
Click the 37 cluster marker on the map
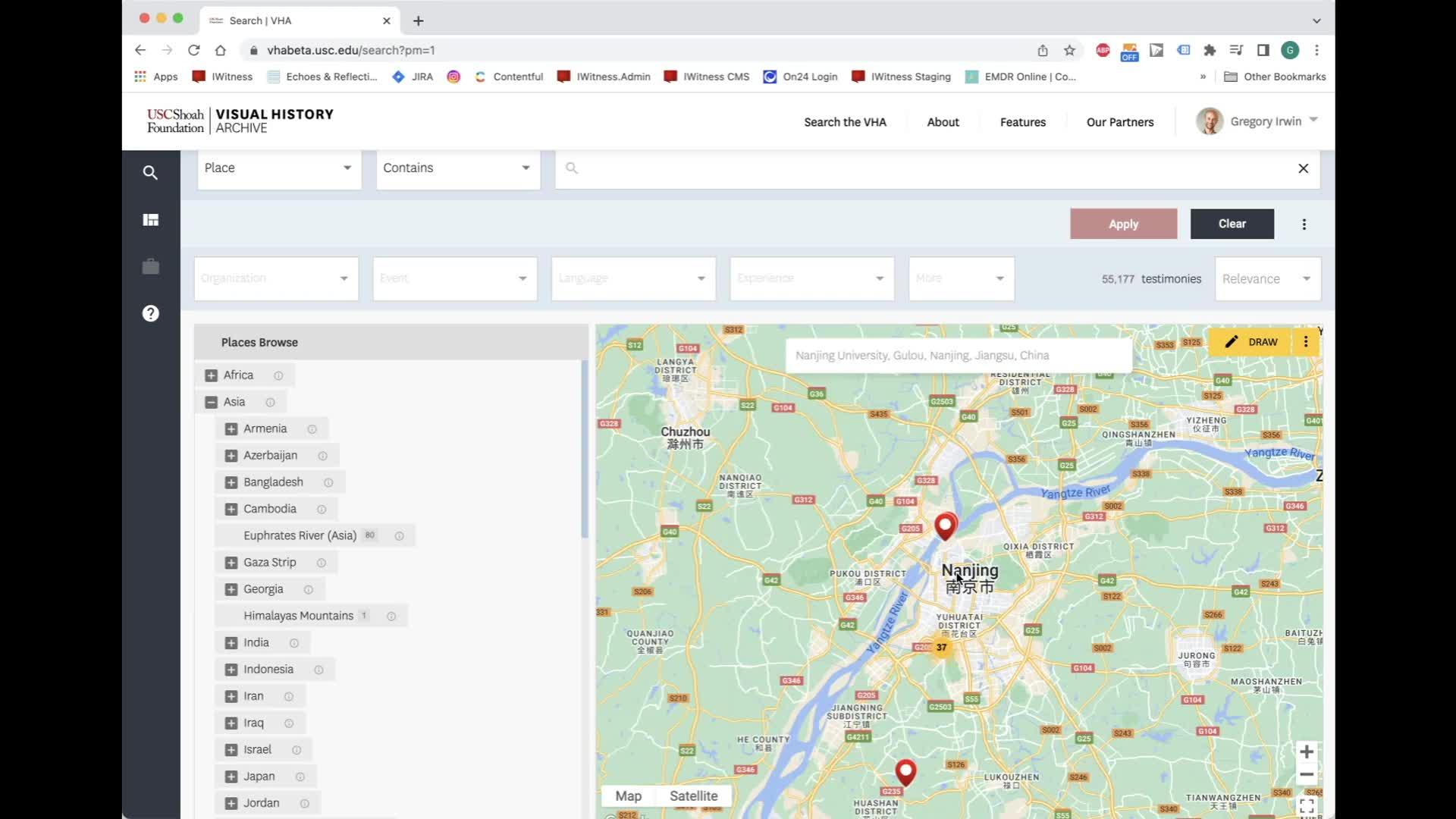click(x=941, y=648)
